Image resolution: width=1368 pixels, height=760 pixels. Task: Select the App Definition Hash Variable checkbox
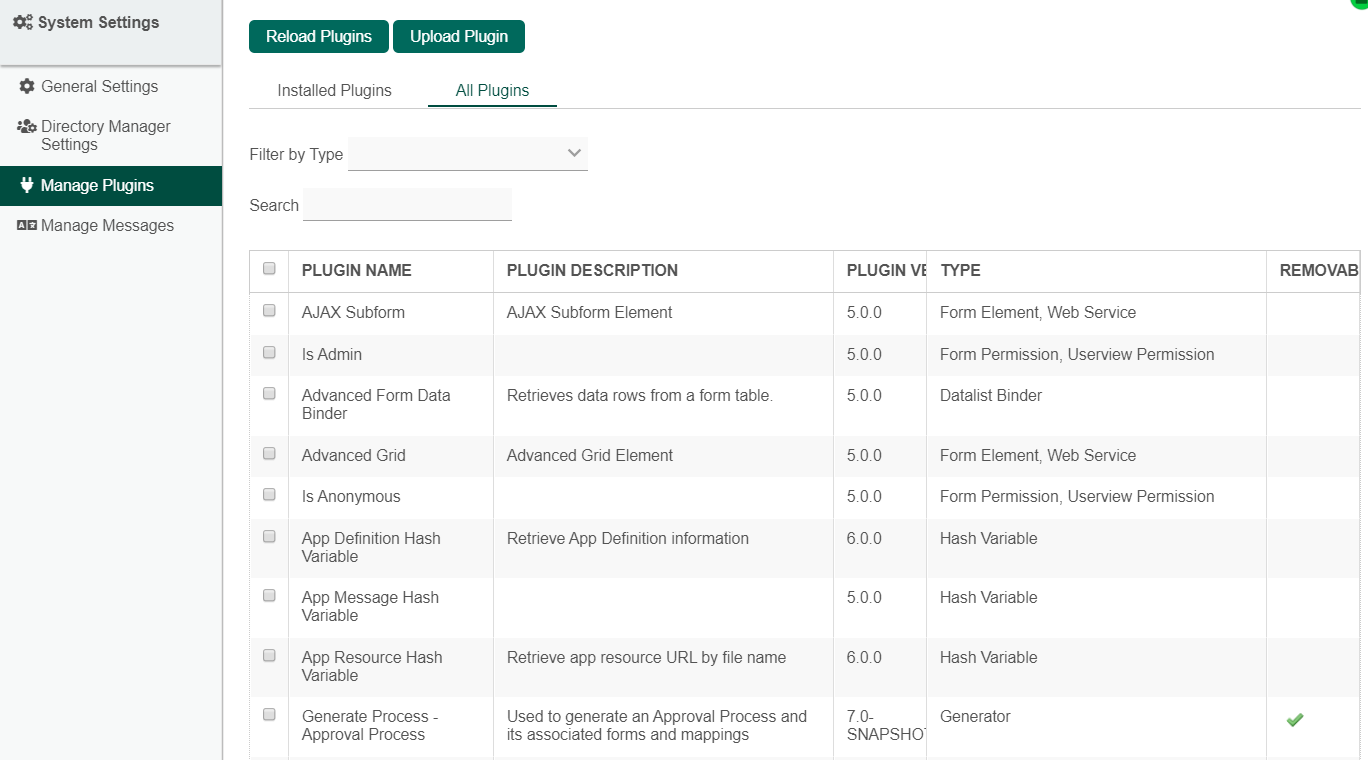pyautogui.click(x=269, y=537)
